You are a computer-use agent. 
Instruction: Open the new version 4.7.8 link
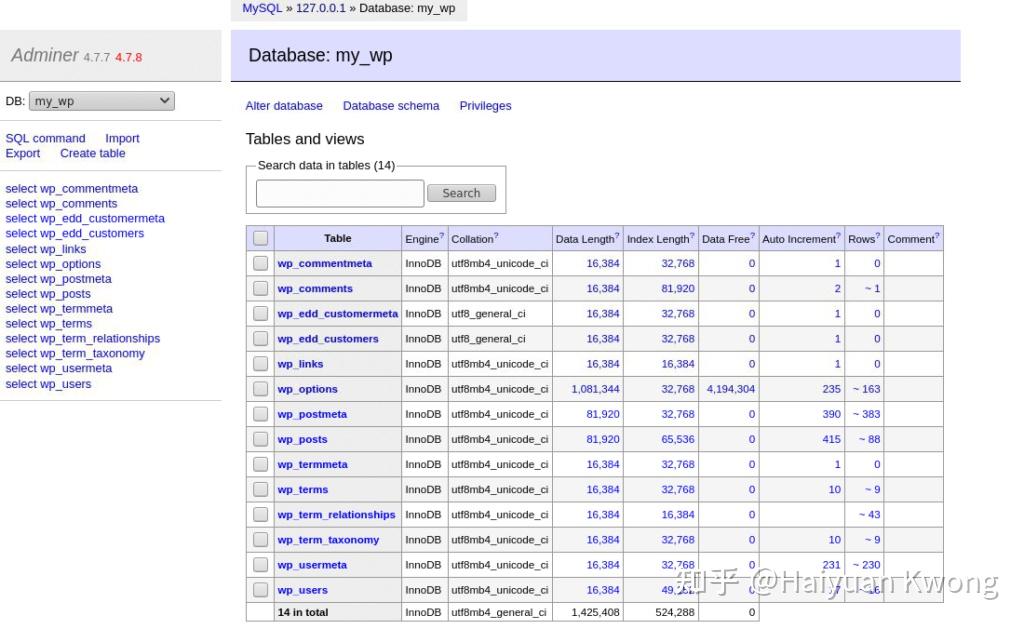pyautogui.click(x=128, y=57)
